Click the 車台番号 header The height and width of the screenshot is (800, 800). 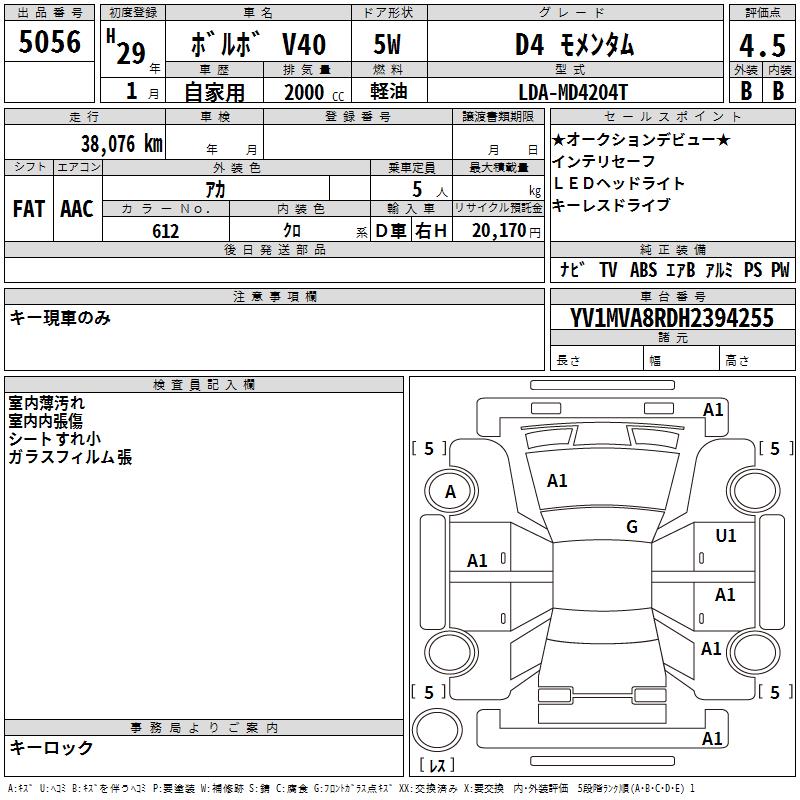[x=672, y=296]
